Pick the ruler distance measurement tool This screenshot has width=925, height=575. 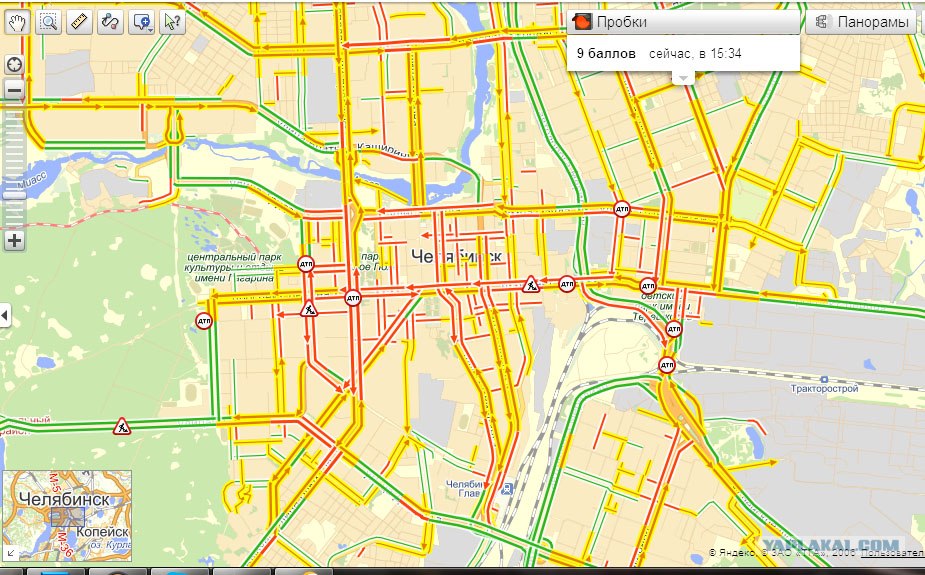click(79, 22)
